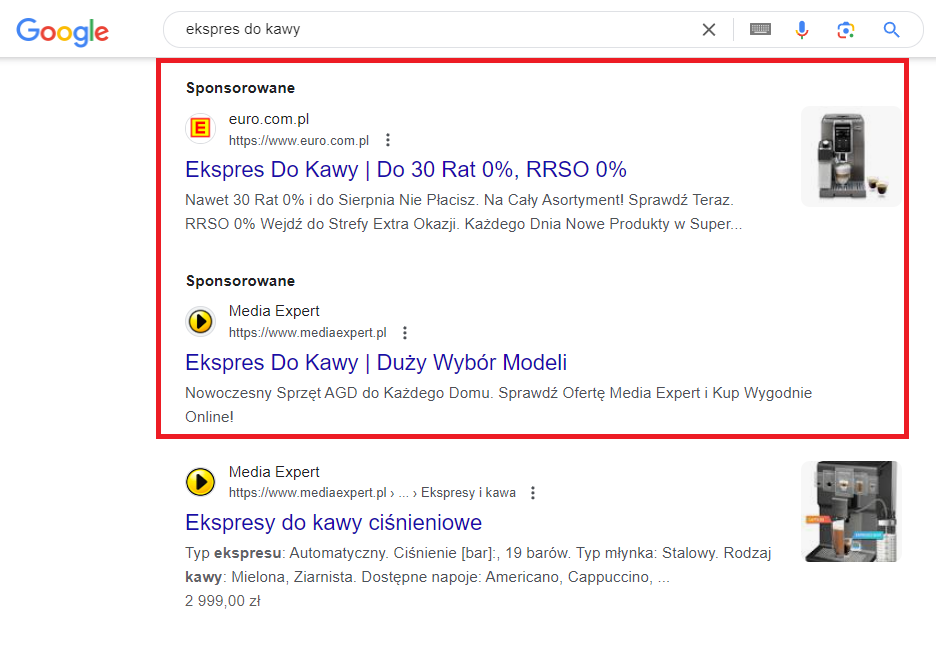The image size is (936, 646).
Task: Click the '2 999,00 zł' price text
Action: tap(223, 601)
